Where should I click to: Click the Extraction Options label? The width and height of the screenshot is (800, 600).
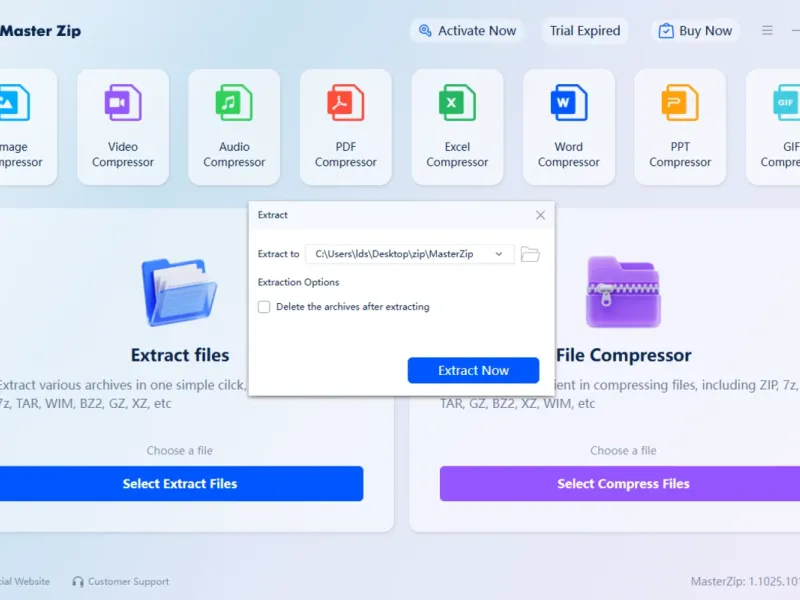(x=298, y=282)
